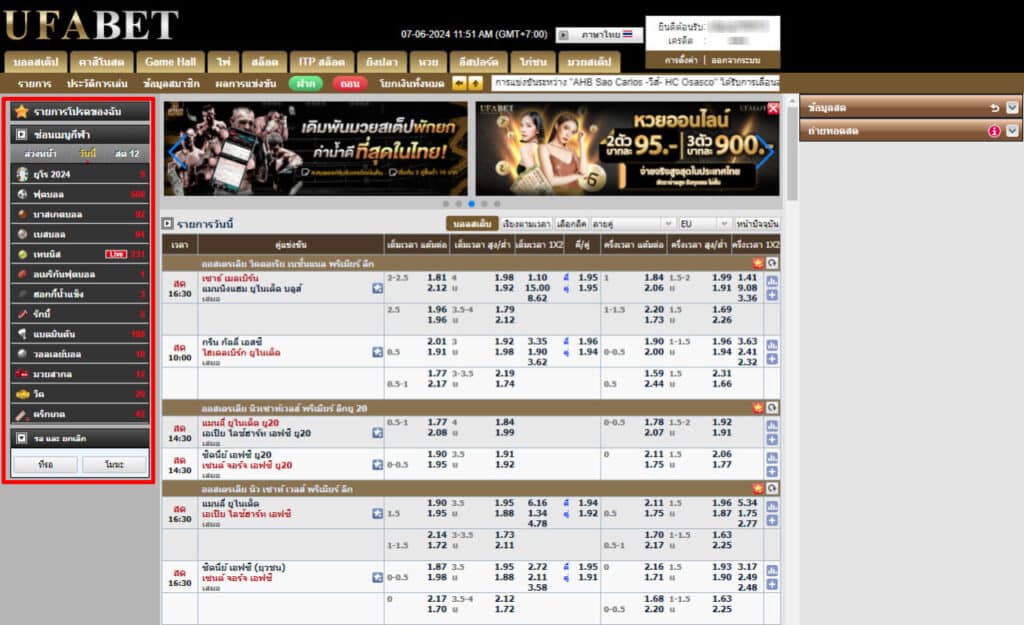The width and height of the screenshot is (1024, 625).
Task: Open รักบี้ sport in the sidebar
Action: click(79, 314)
